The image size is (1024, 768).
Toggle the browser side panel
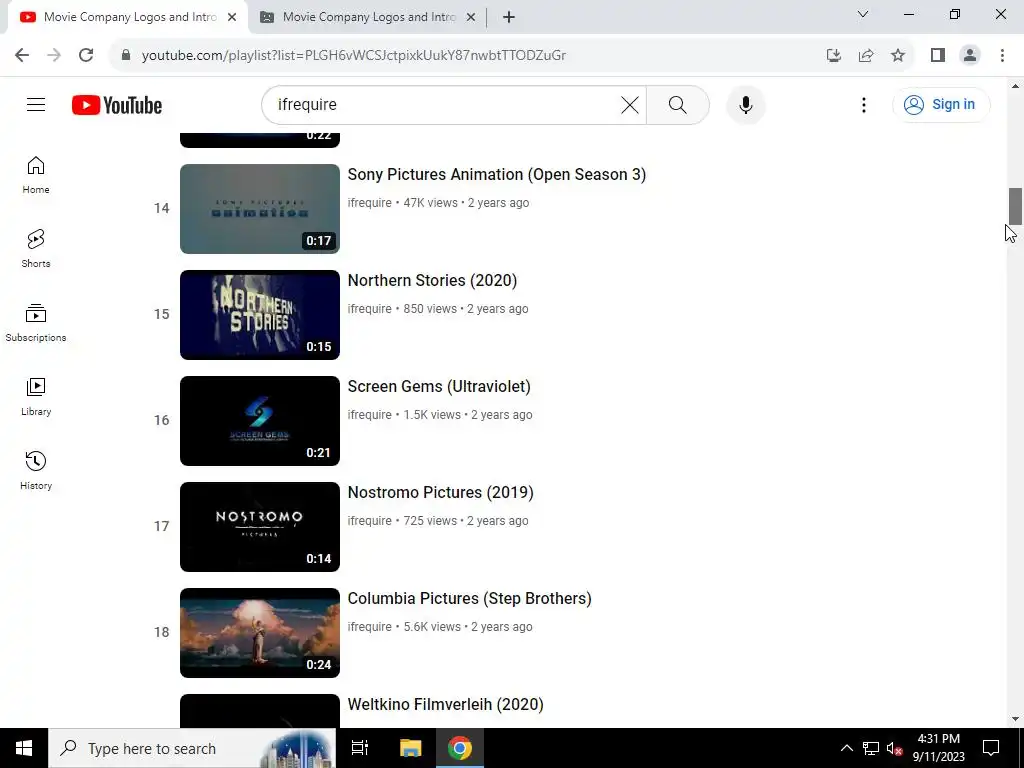pos(938,55)
